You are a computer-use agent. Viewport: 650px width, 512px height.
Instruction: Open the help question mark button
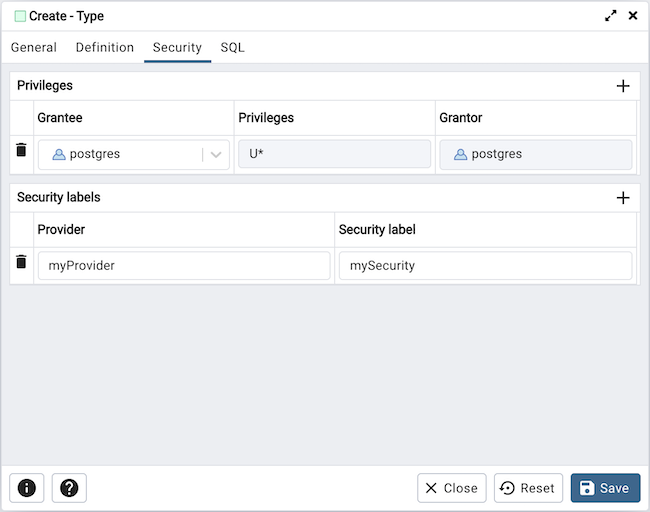pos(69,488)
